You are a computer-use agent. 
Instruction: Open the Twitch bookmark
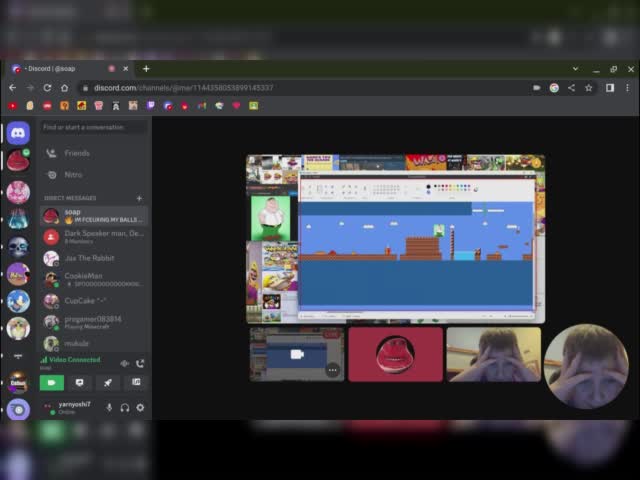tap(151, 106)
